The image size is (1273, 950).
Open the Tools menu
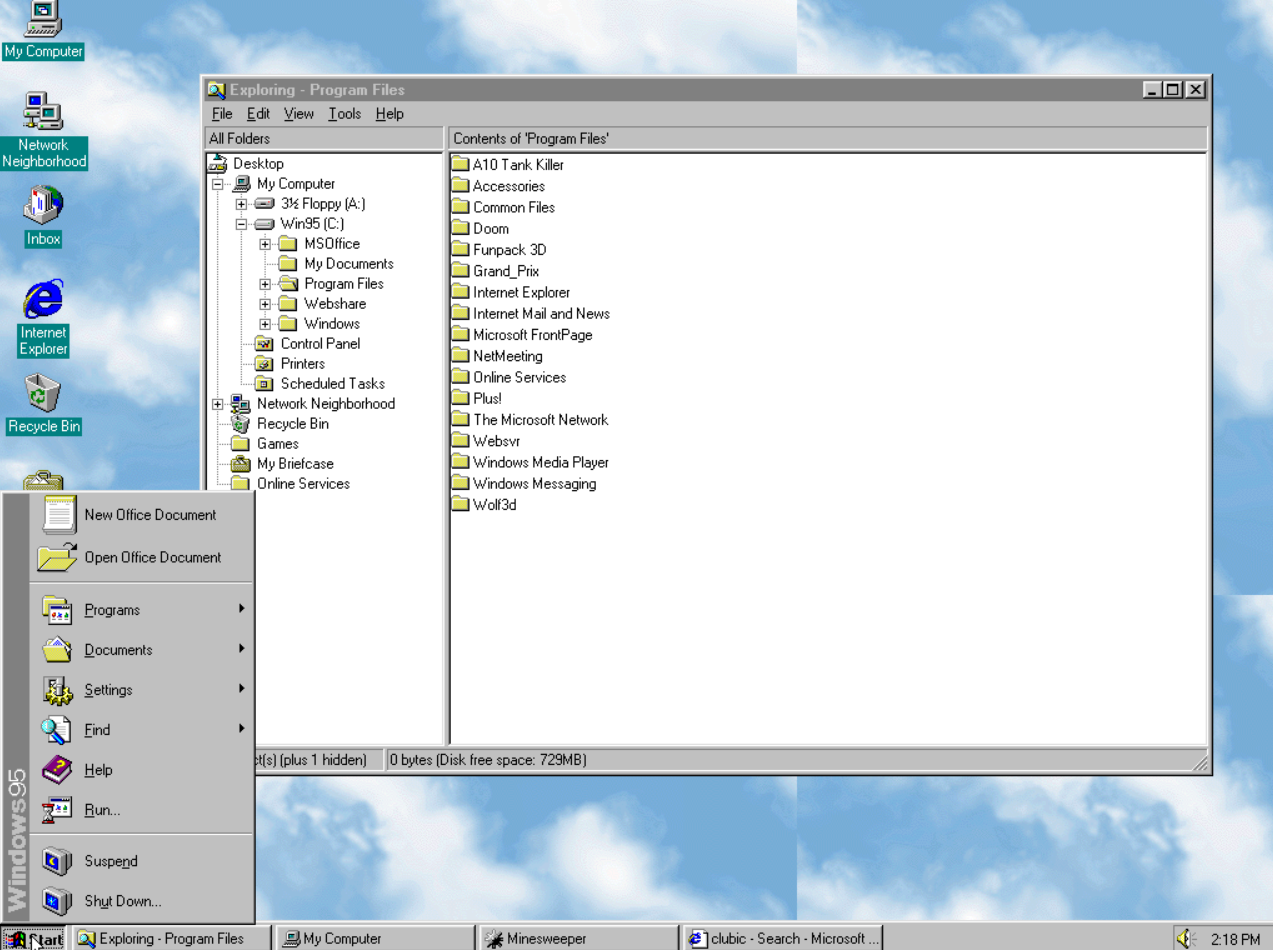pos(343,113)
